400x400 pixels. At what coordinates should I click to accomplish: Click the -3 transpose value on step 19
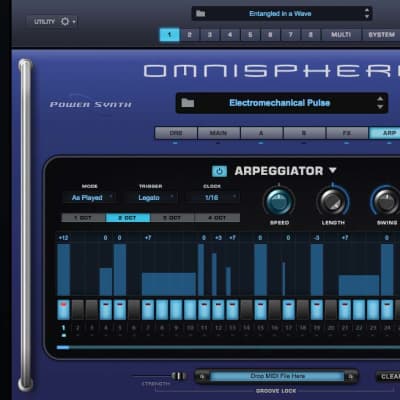coord(317,238)
